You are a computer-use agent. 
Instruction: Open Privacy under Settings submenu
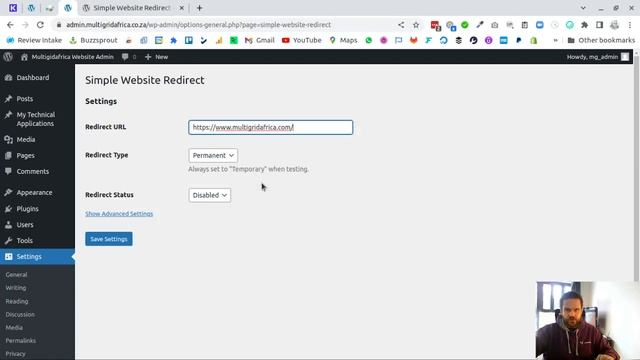coord(16,354)
